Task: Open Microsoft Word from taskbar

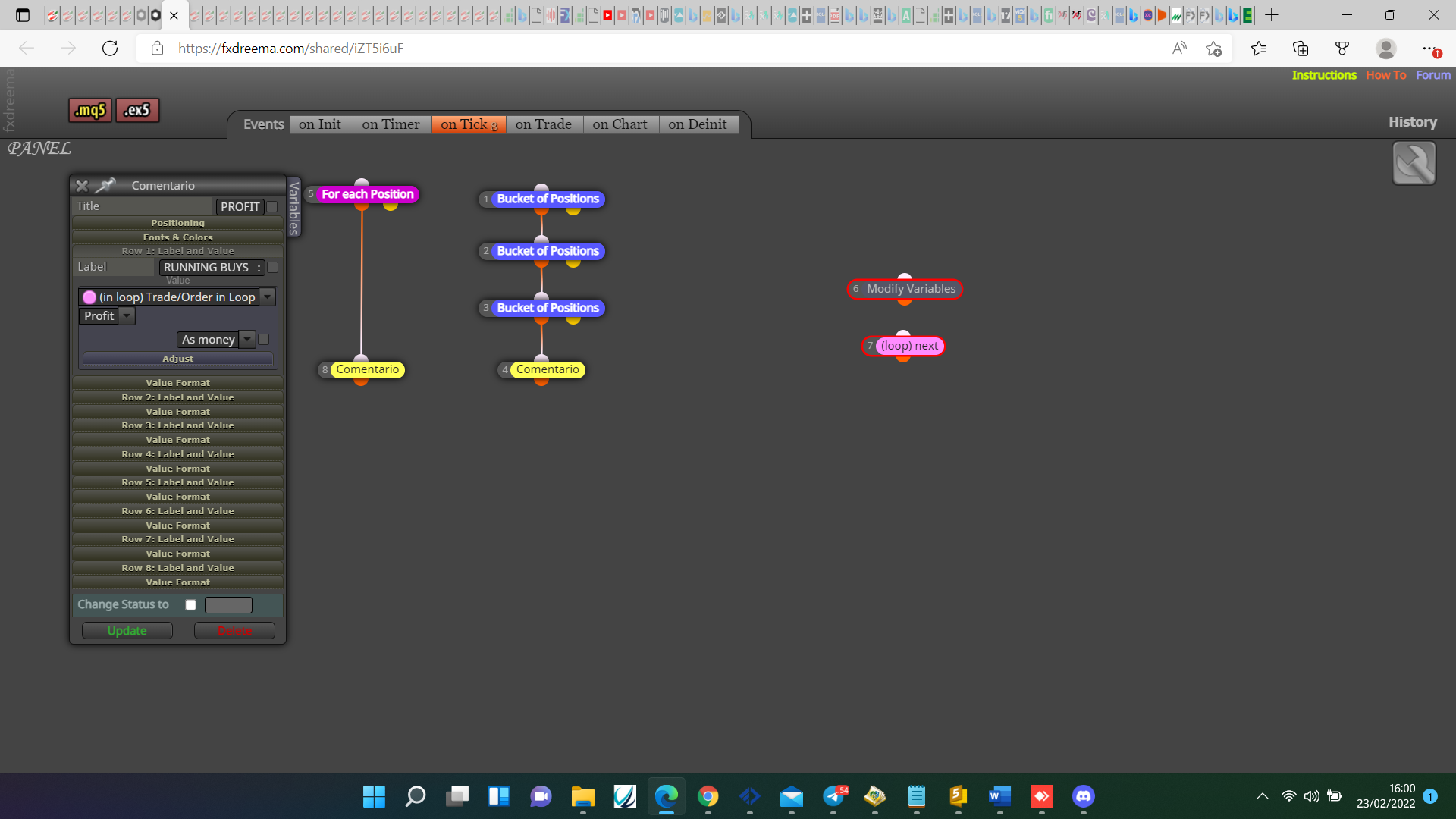Action: click(x=999, y=796)
